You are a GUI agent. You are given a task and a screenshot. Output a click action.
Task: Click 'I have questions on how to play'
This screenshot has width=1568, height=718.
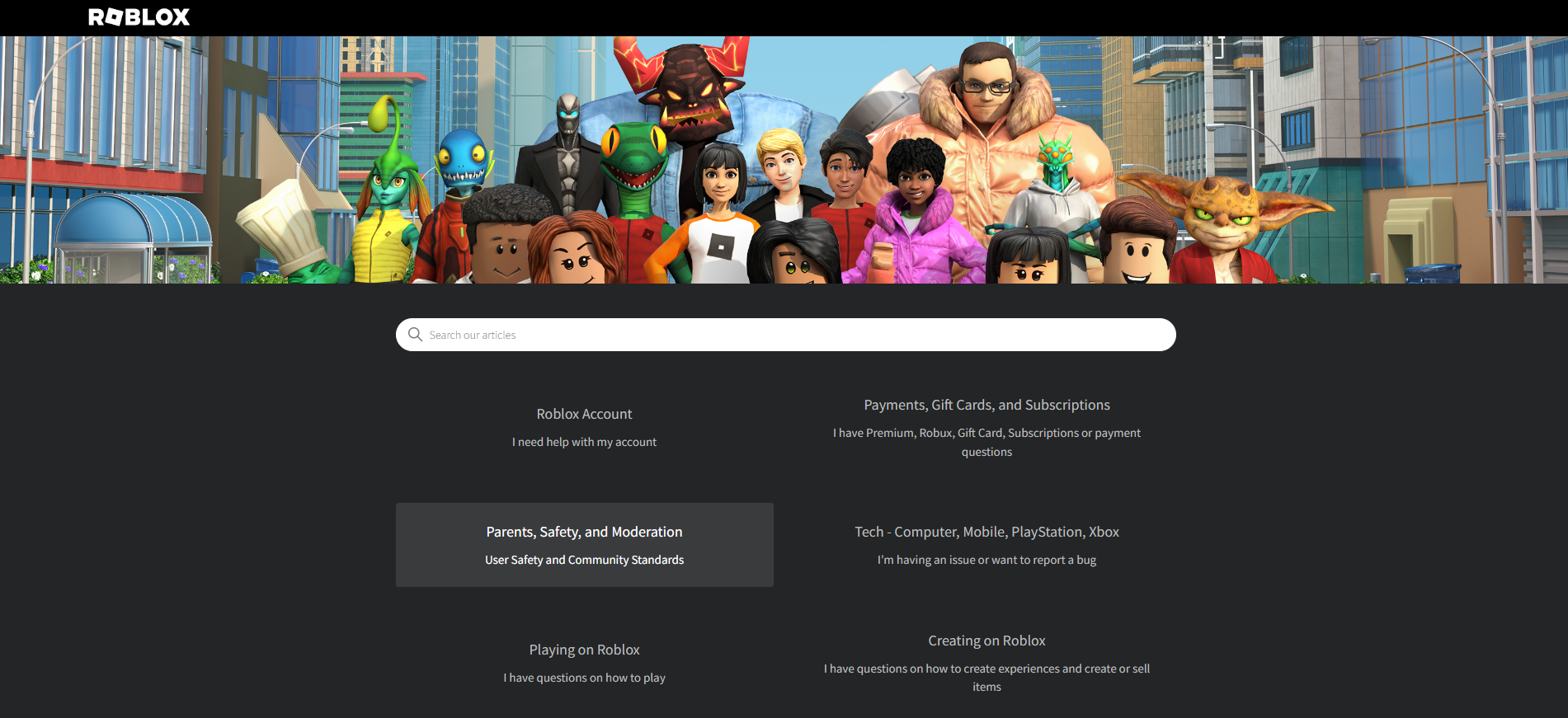click(x=584, y=678)
